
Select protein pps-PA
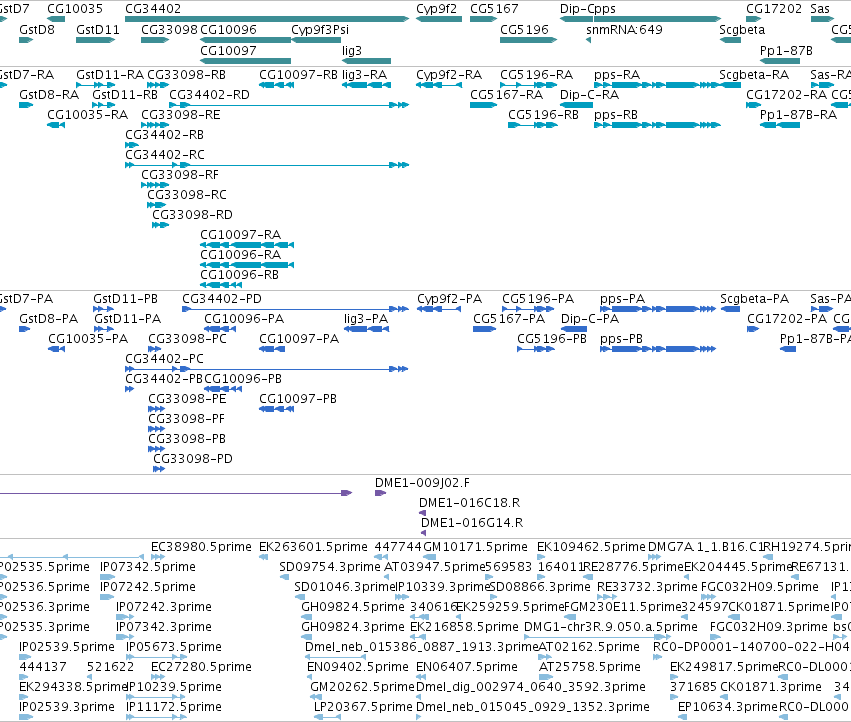point(658,309)
